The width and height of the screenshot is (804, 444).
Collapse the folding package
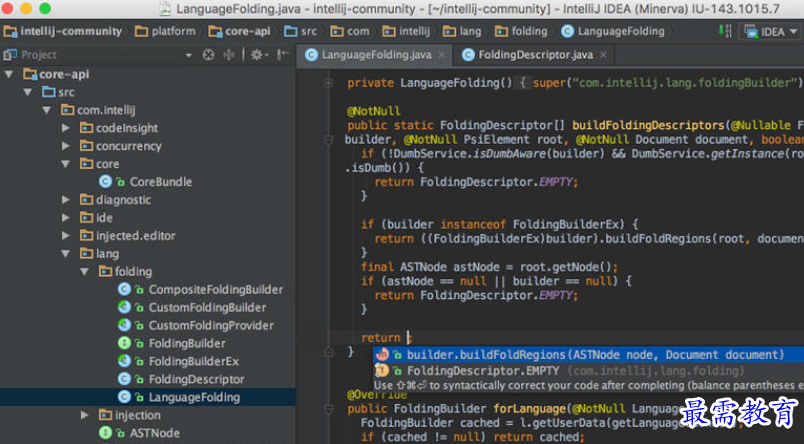pyautogui.click(x=85, y=272)
